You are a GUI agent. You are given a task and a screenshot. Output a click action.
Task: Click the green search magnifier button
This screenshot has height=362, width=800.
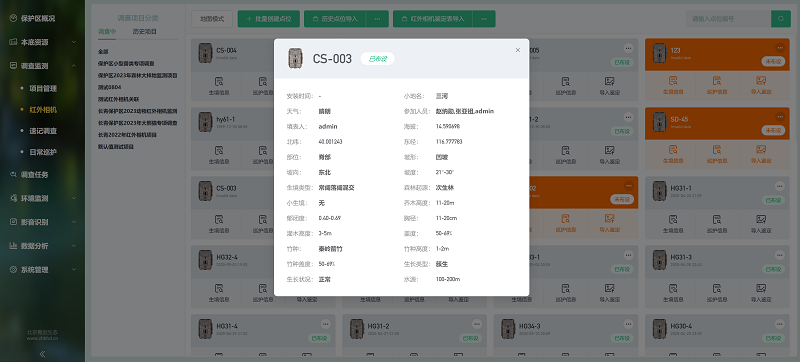pyautogui.click(x=781, y=19)
